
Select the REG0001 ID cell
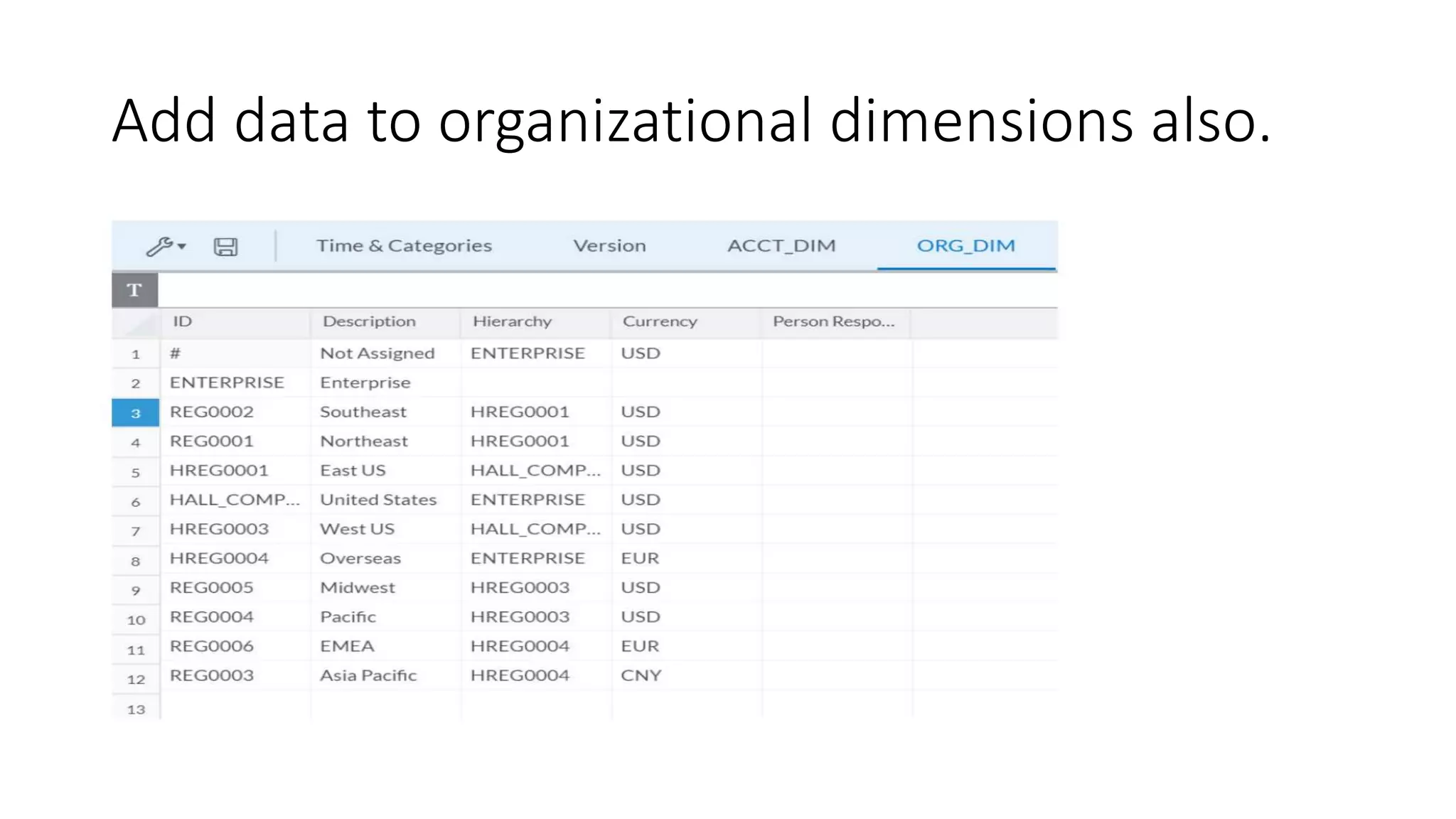click(235, 441)
